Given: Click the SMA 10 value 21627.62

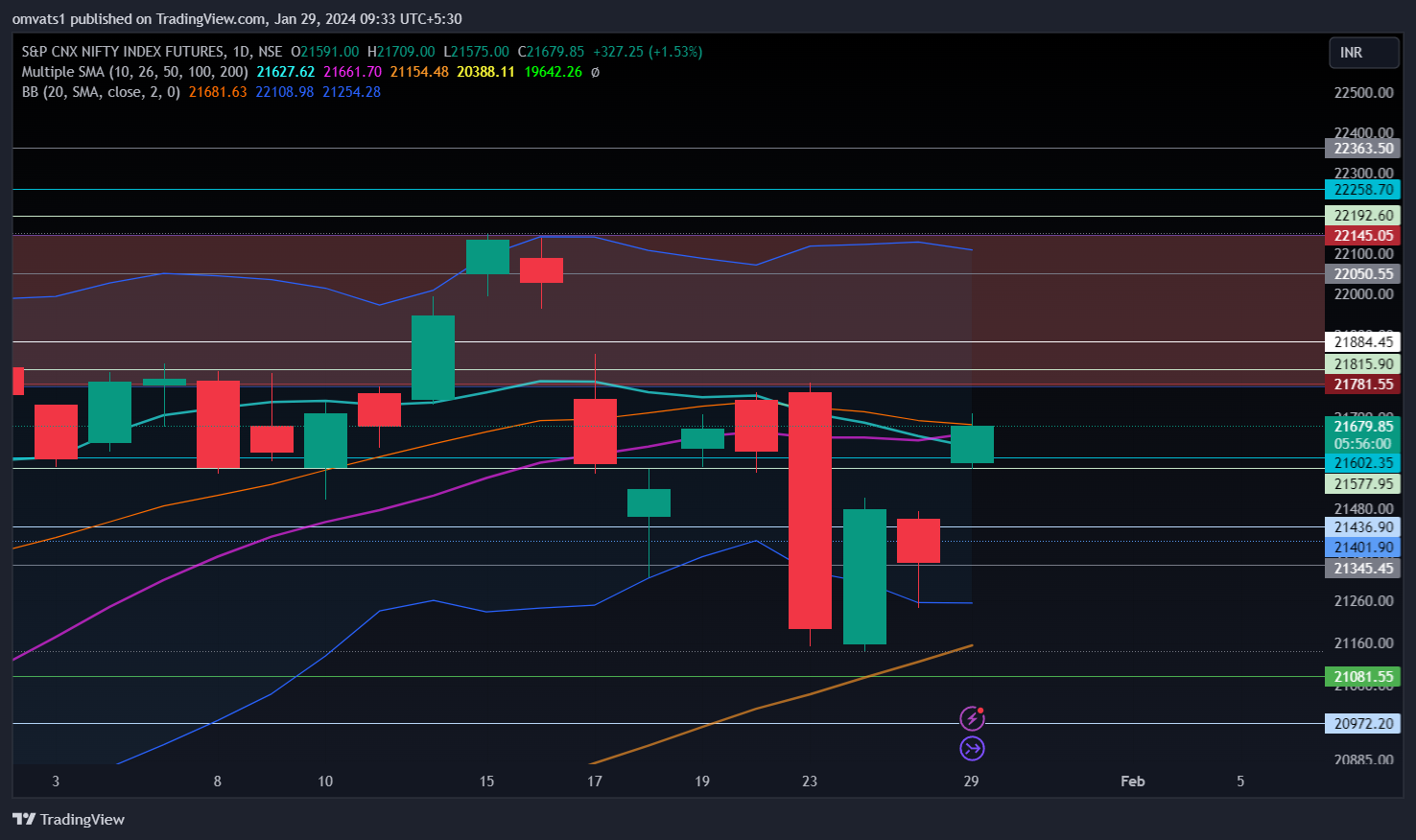Looking at the screenshot, I should pos(286,72).
